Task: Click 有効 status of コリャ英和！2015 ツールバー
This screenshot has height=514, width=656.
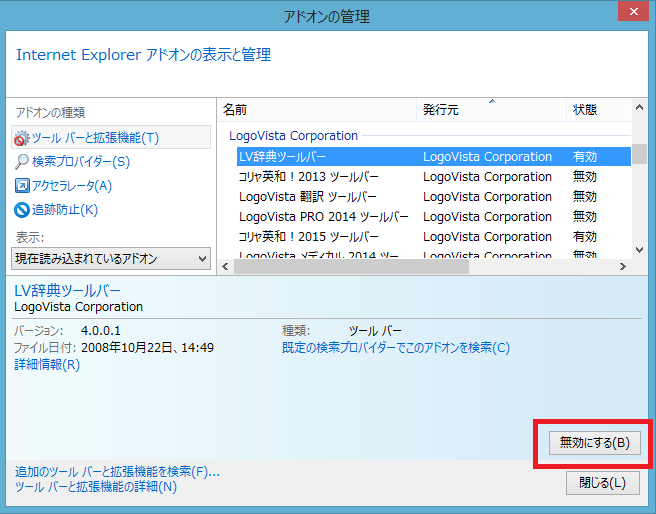Action: (x=585, y=237)
